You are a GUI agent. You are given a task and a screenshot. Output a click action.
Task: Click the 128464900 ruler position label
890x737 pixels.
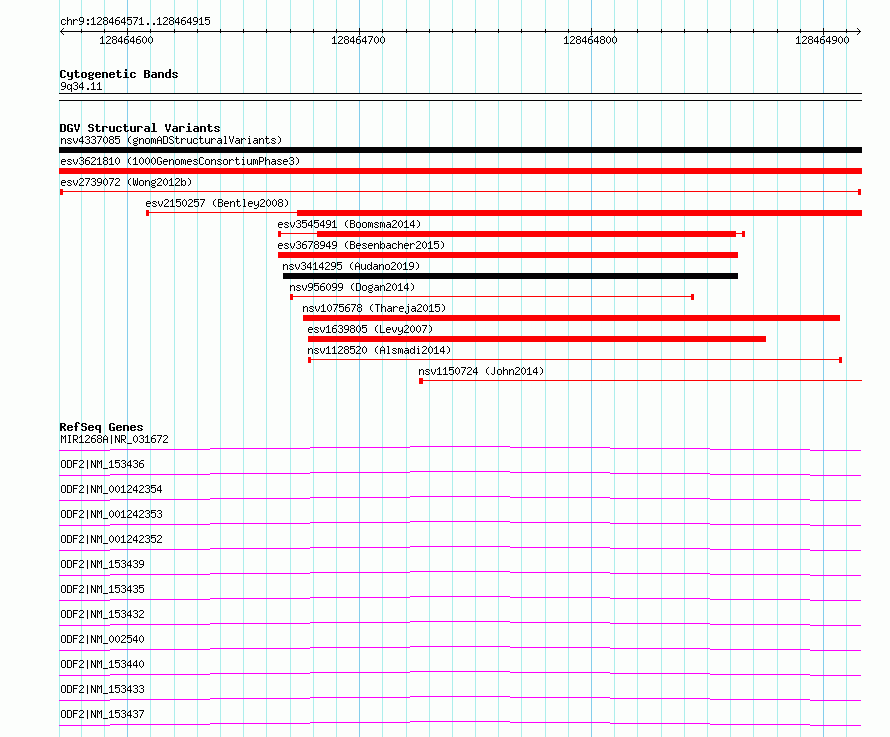pyautogui.click(x=822, y=40)
